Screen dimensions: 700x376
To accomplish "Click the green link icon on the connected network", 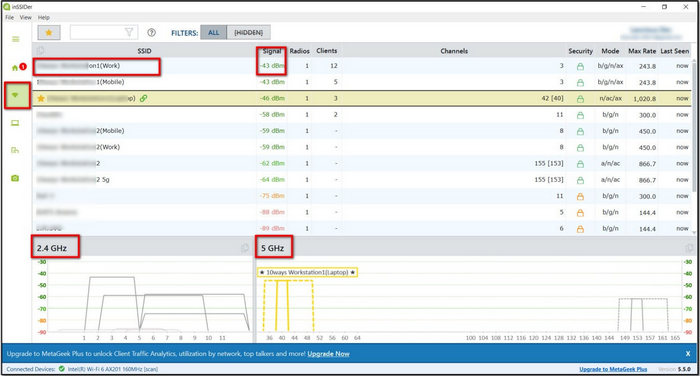I will click(x=143, y=98).
